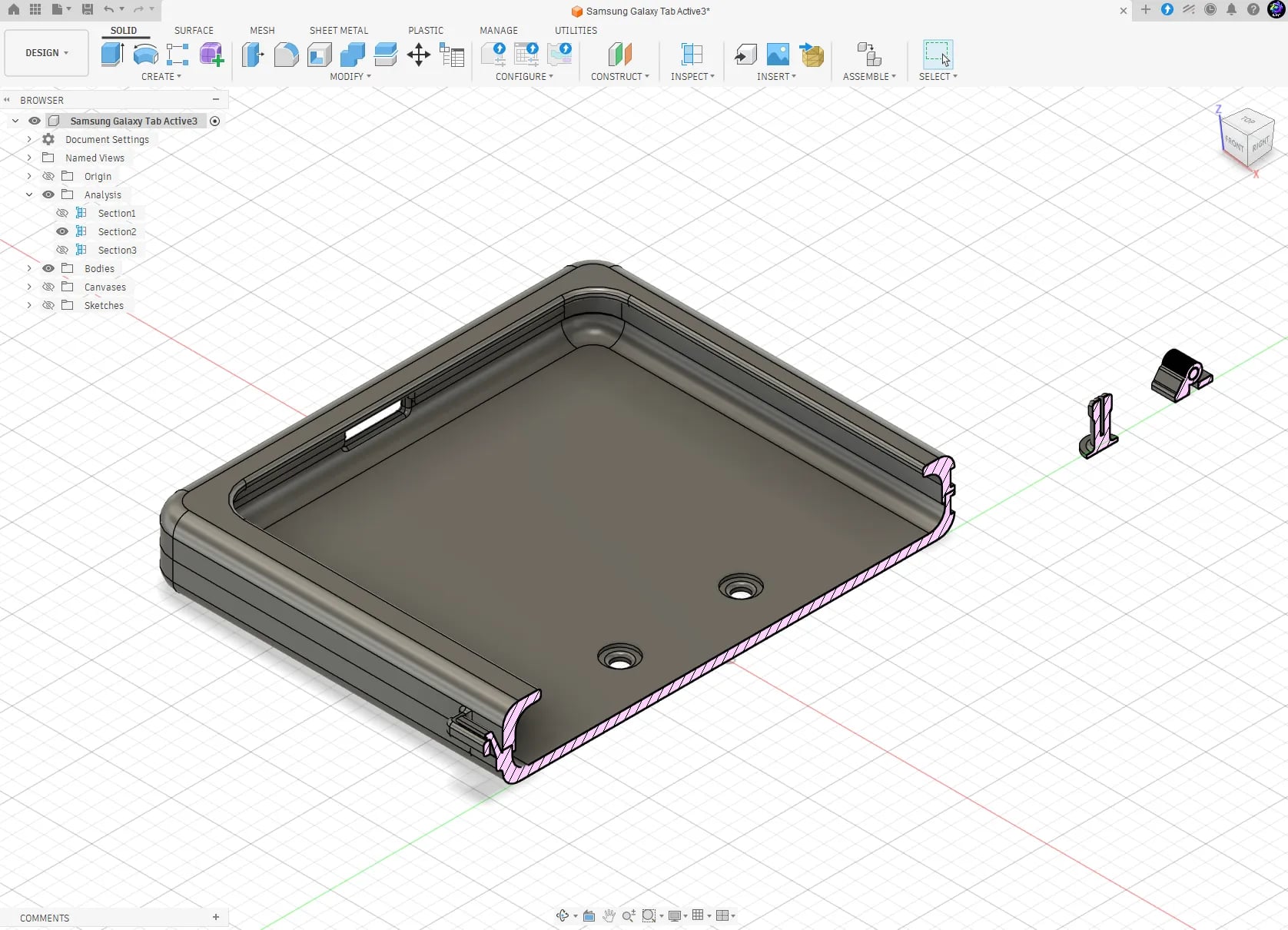Click the Assemble new component icon
This screenshot has width=1288, height=930.
[869, 55]
